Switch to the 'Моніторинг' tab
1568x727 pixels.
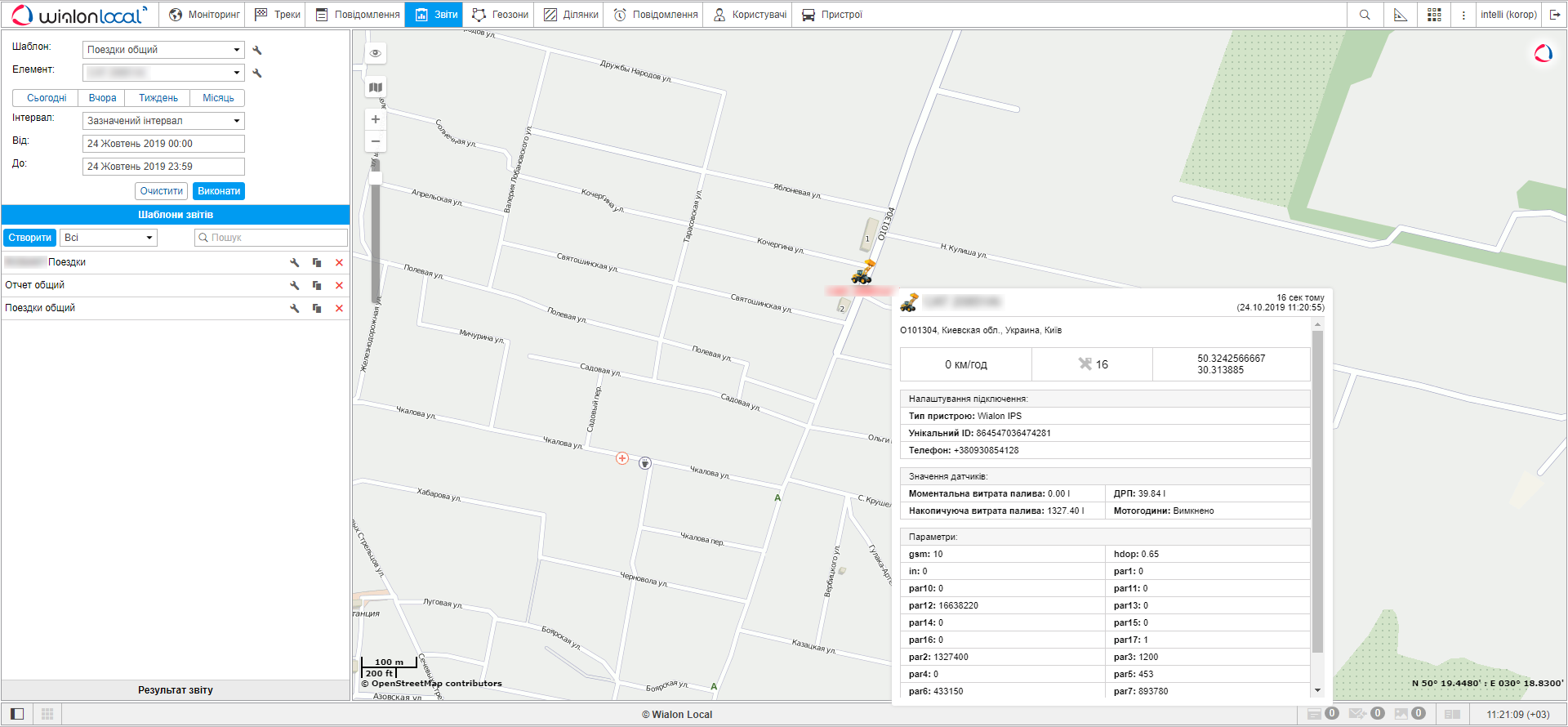204,15
